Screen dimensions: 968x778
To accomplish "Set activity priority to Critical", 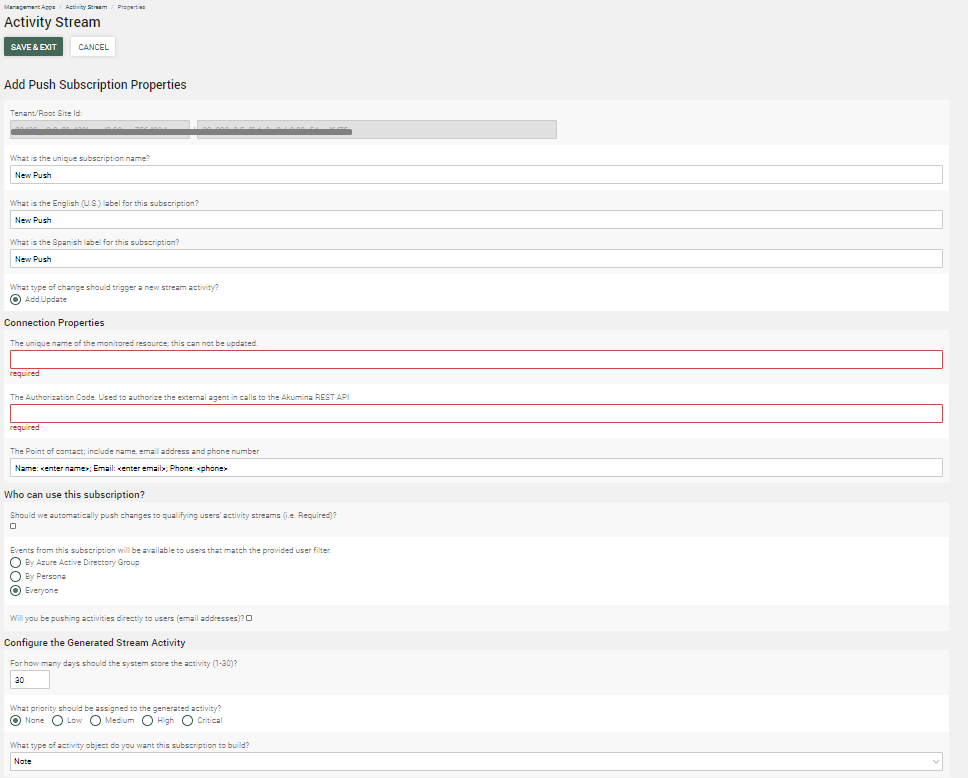I will point(187,720).
